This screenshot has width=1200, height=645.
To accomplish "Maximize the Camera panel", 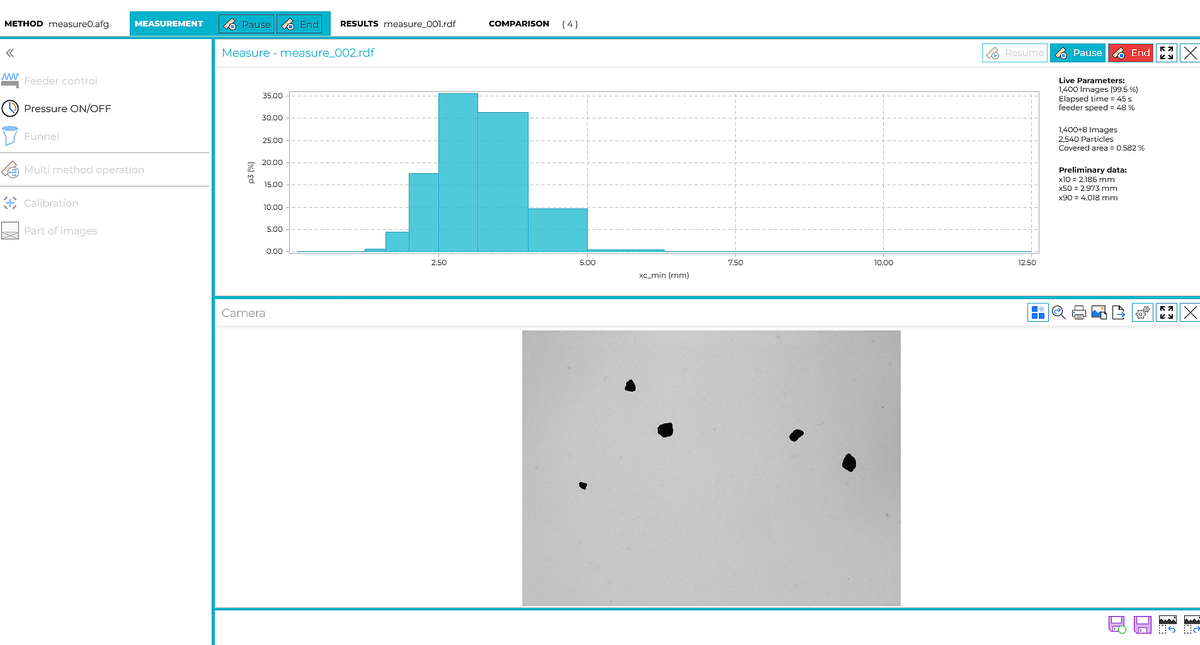I will tap(1166, 313).
